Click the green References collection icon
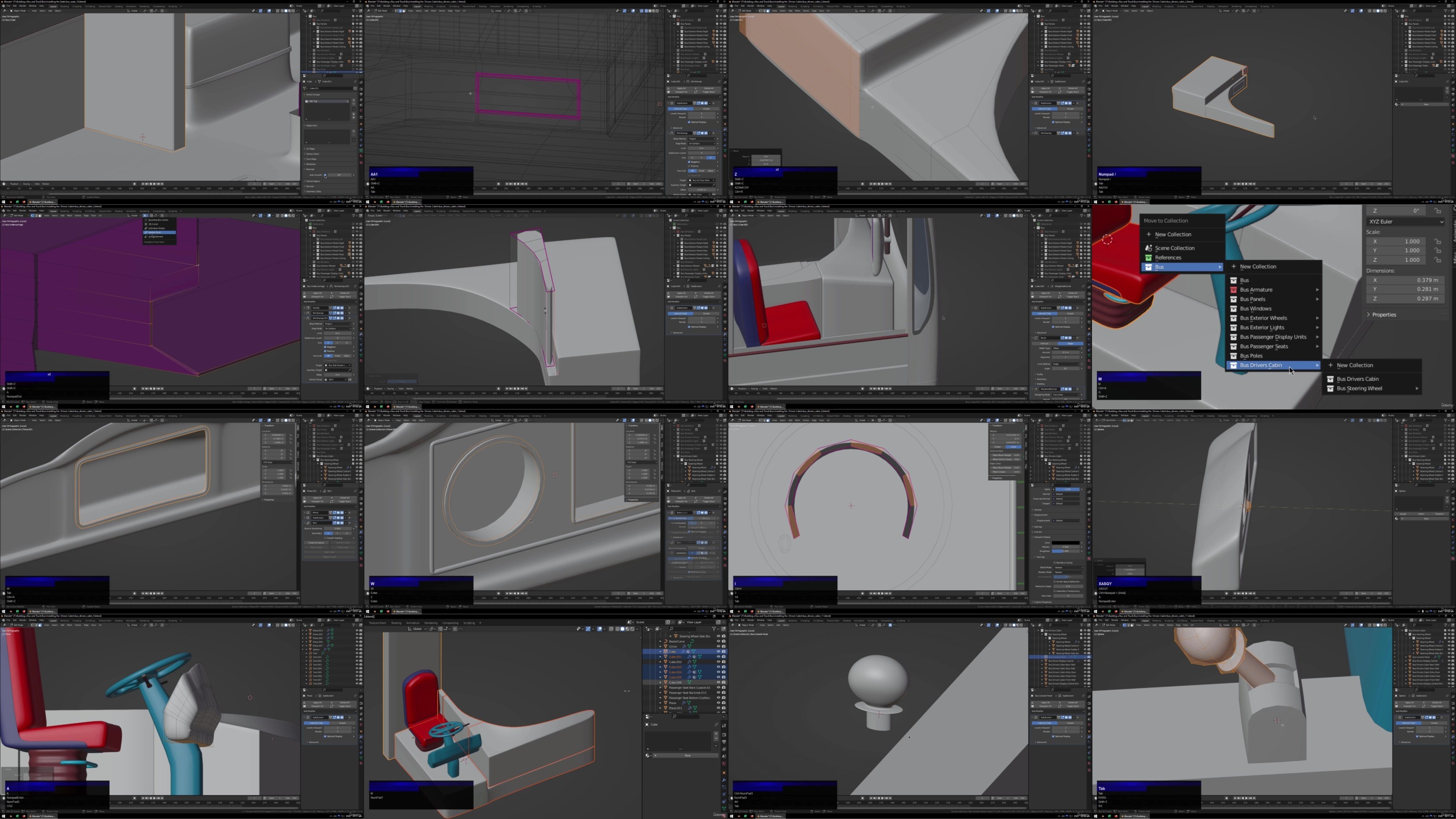1456x819 pixels. pyautogui.click(x=1148, y=258)
